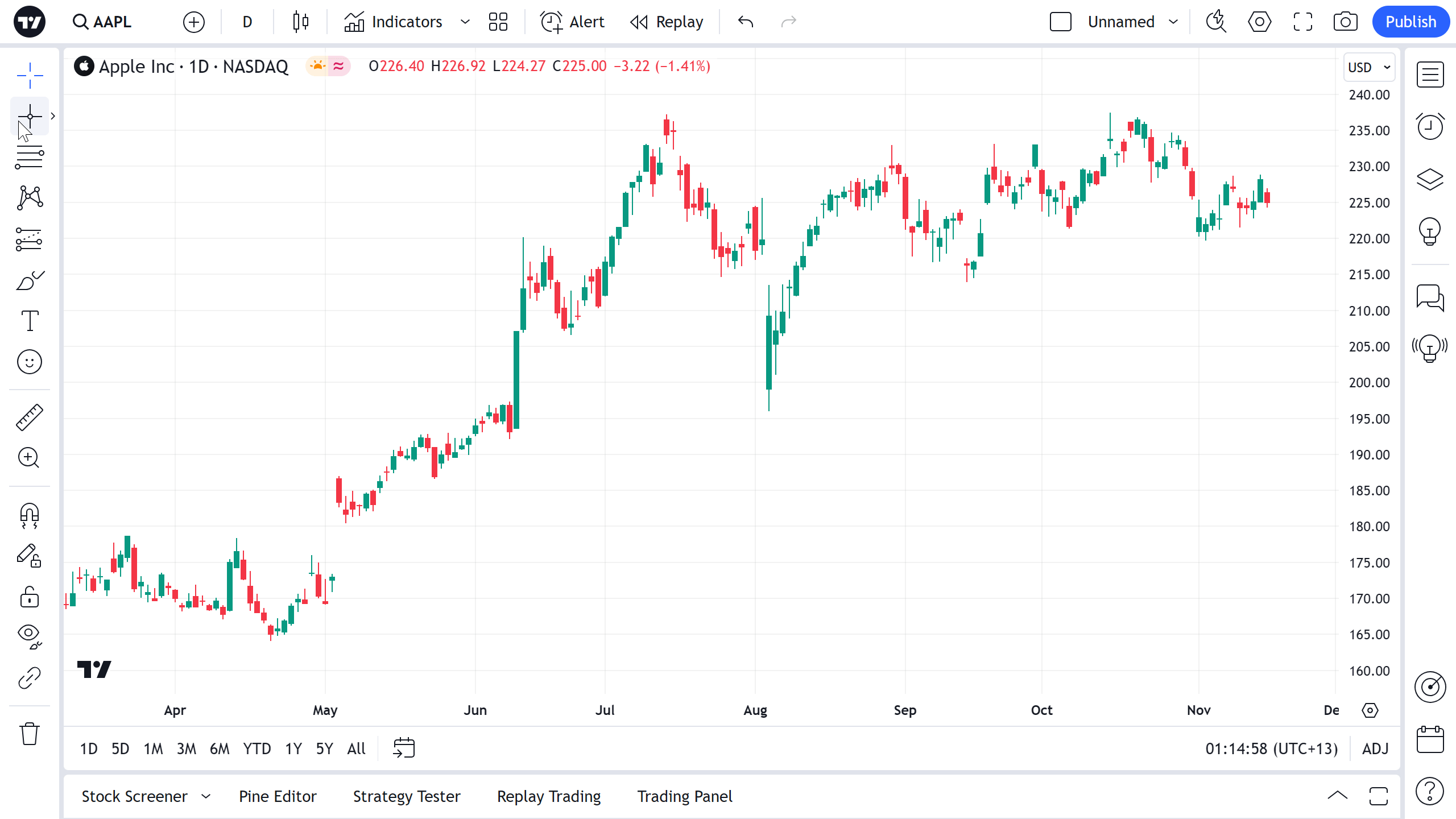
Task: Switch to Strategy Tester tab
Action: click(407, 796)
